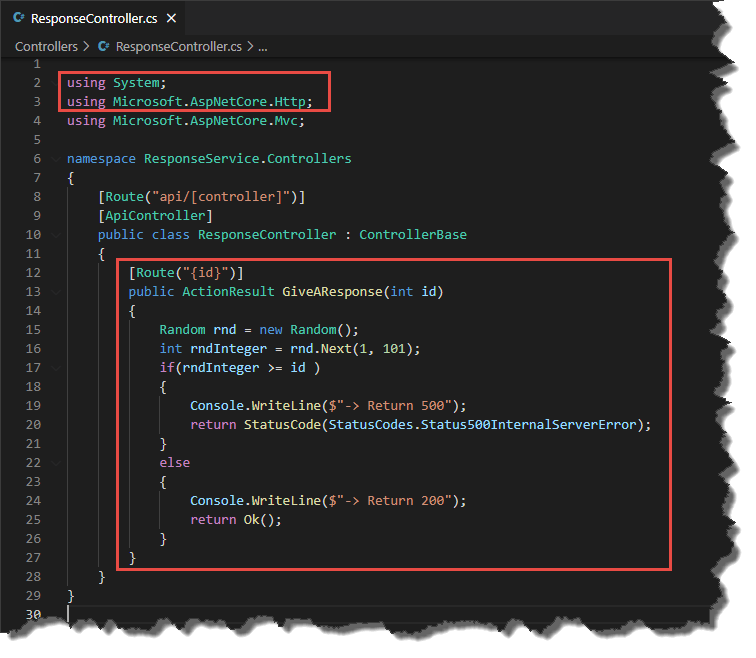Screen dimensions: 756x658
Task: Collapse the if block fold arrow on line 17
Action: tap(56, 368)
